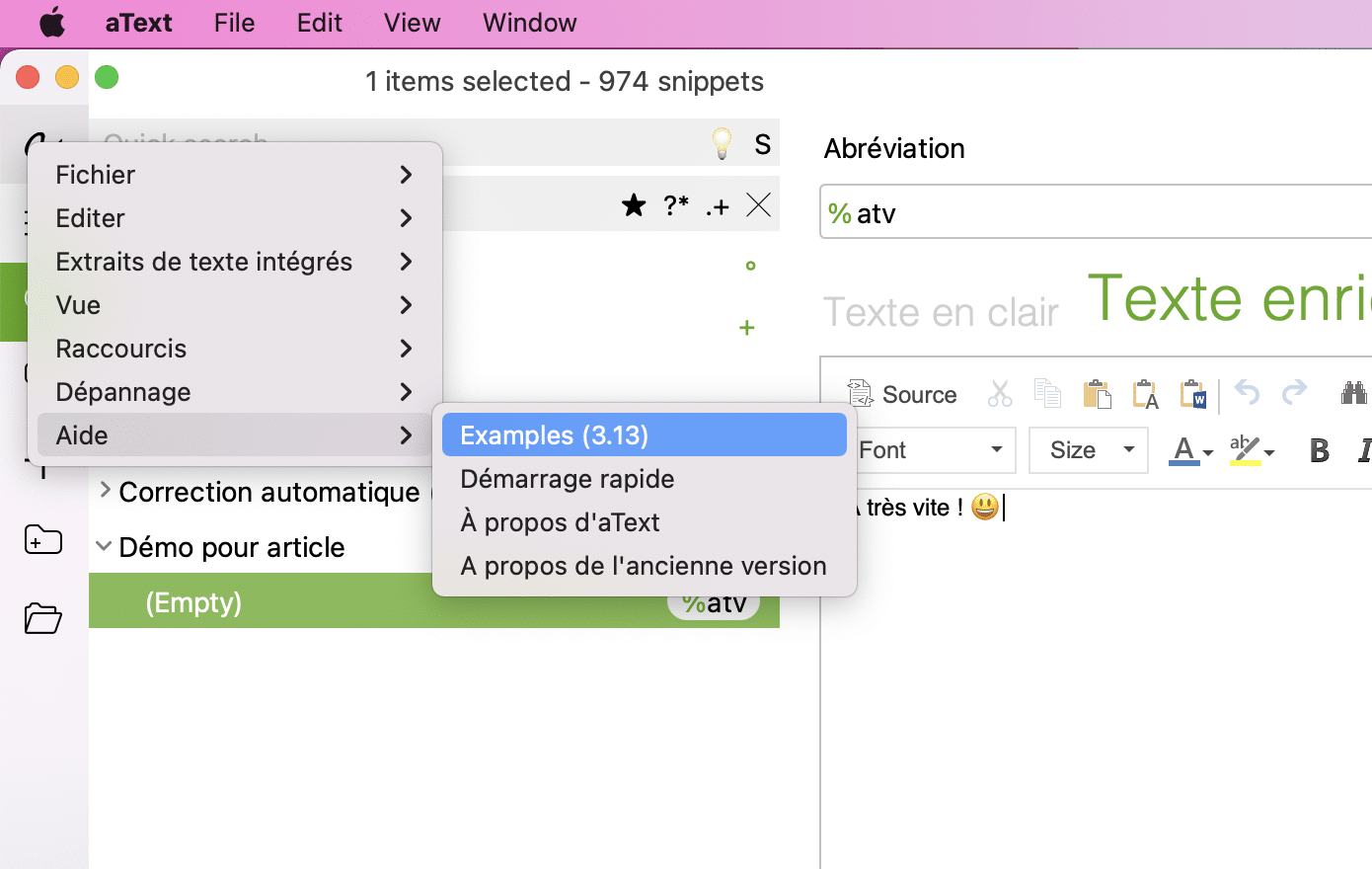Click the Paste clipboard icon
This screenshot has height=869, width=1372.
coord(1097,394)
